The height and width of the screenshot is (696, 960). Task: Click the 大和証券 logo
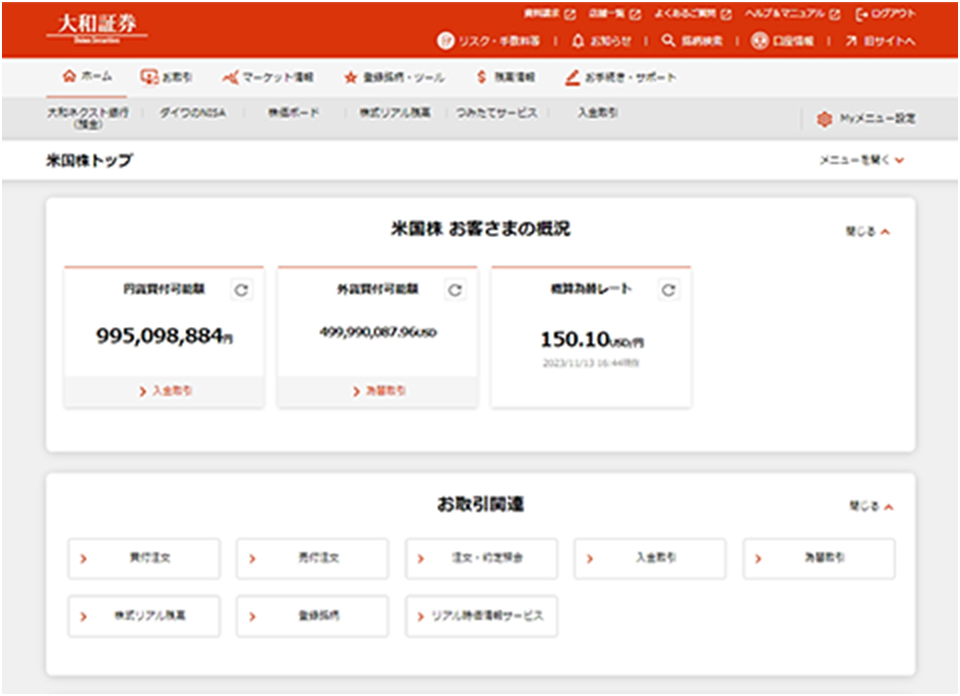tap(97, 27)
